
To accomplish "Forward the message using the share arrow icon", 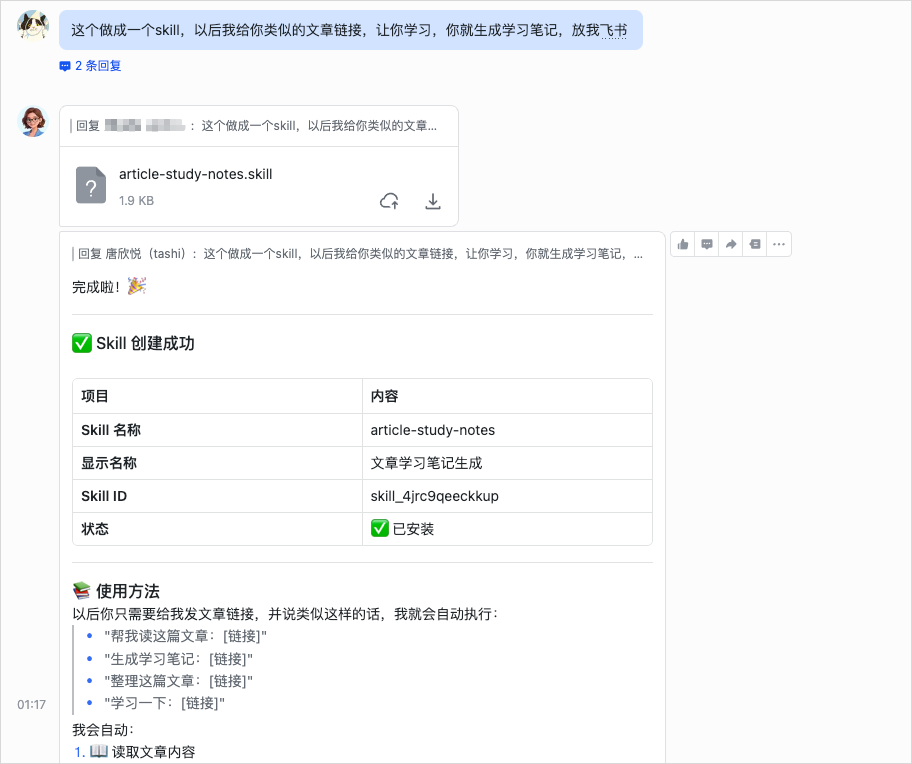I will 731,243.
